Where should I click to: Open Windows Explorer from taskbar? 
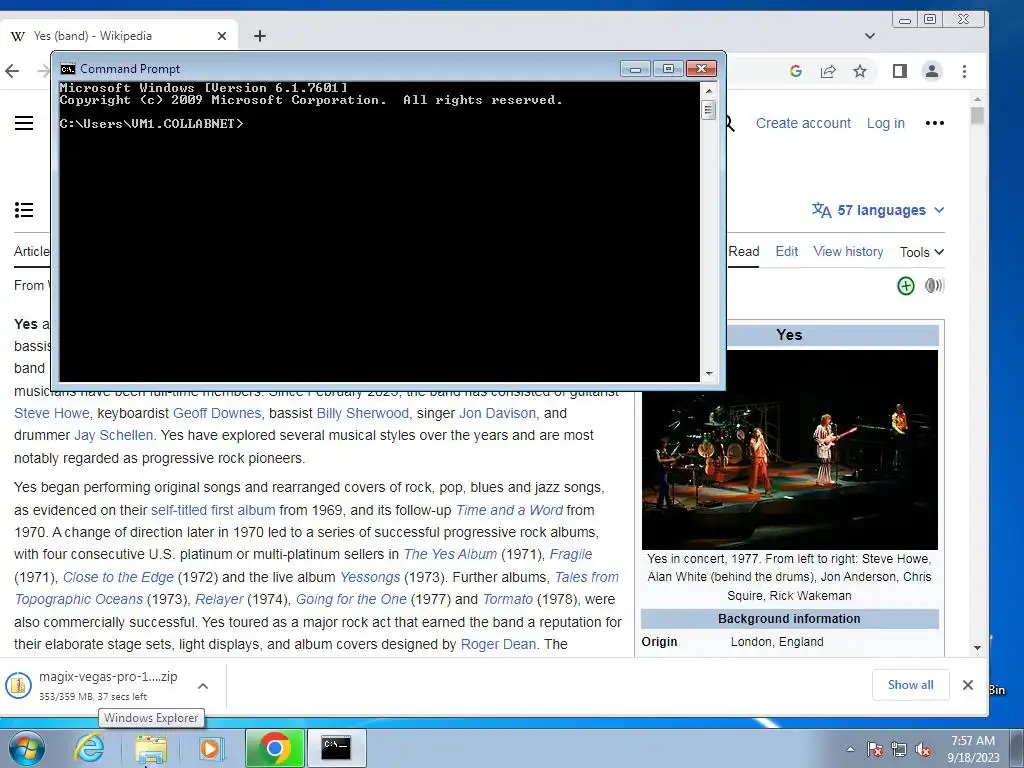[151, 748]
